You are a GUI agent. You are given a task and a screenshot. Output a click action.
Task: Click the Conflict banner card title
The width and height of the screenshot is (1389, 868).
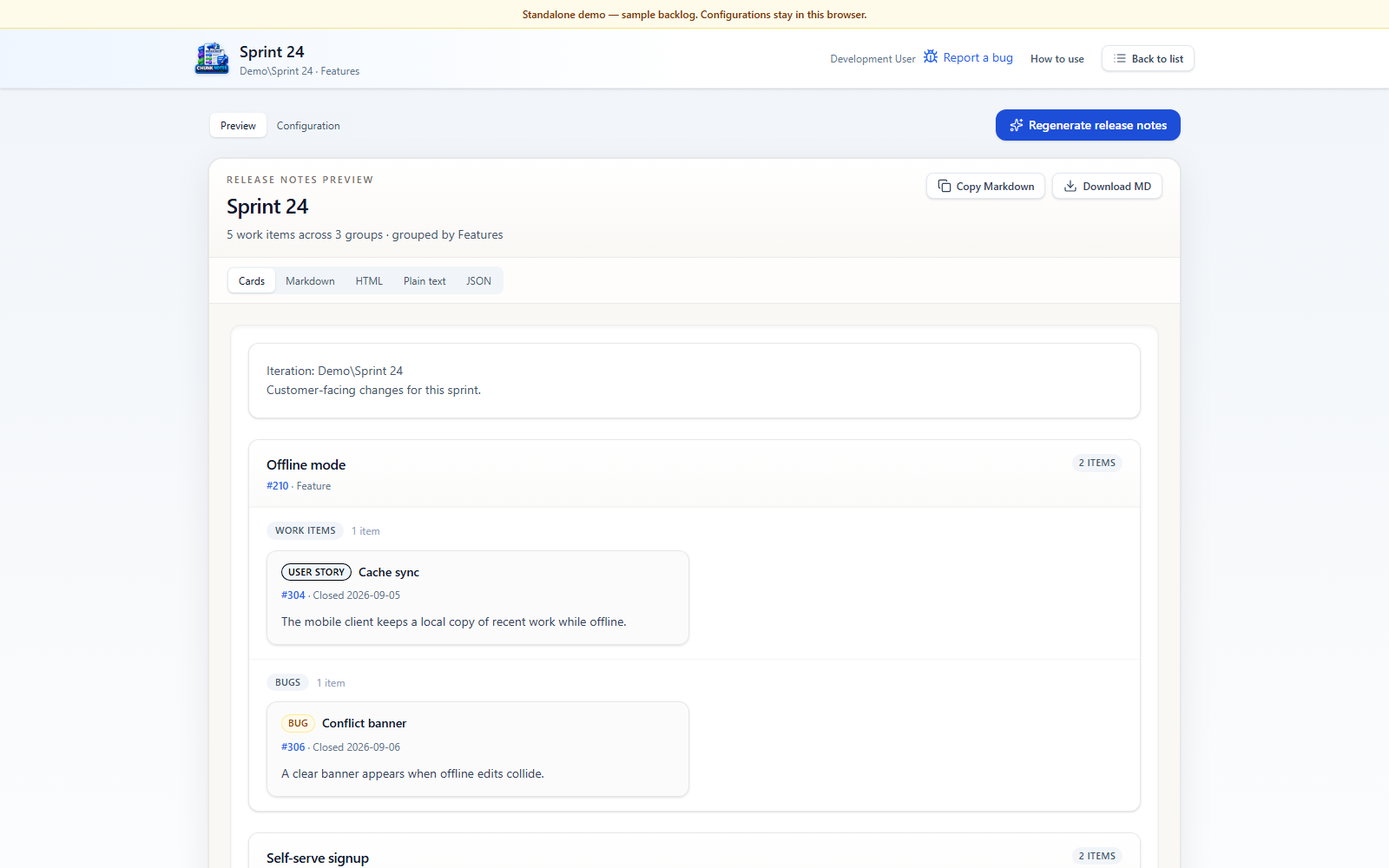364,723
